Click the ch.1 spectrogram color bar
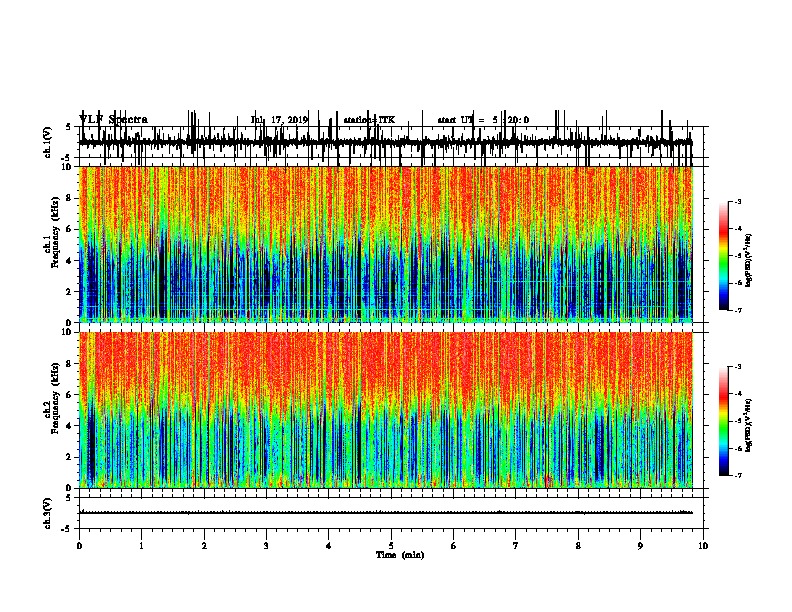 click(723, 255)
